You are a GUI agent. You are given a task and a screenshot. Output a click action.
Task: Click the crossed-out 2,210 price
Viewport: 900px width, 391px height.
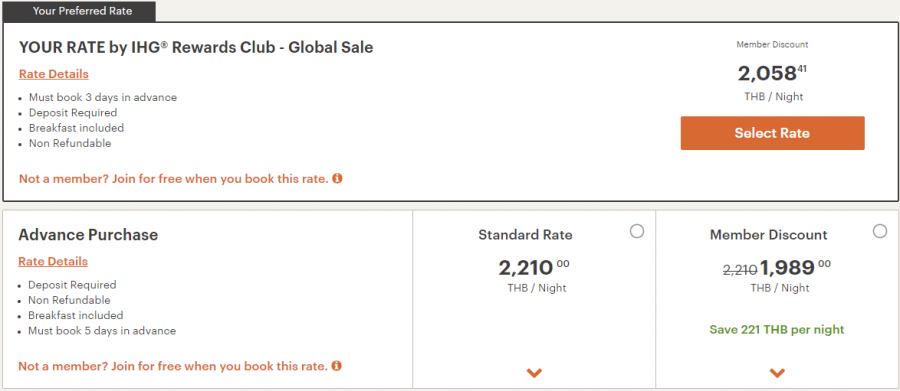pos(740,270)
